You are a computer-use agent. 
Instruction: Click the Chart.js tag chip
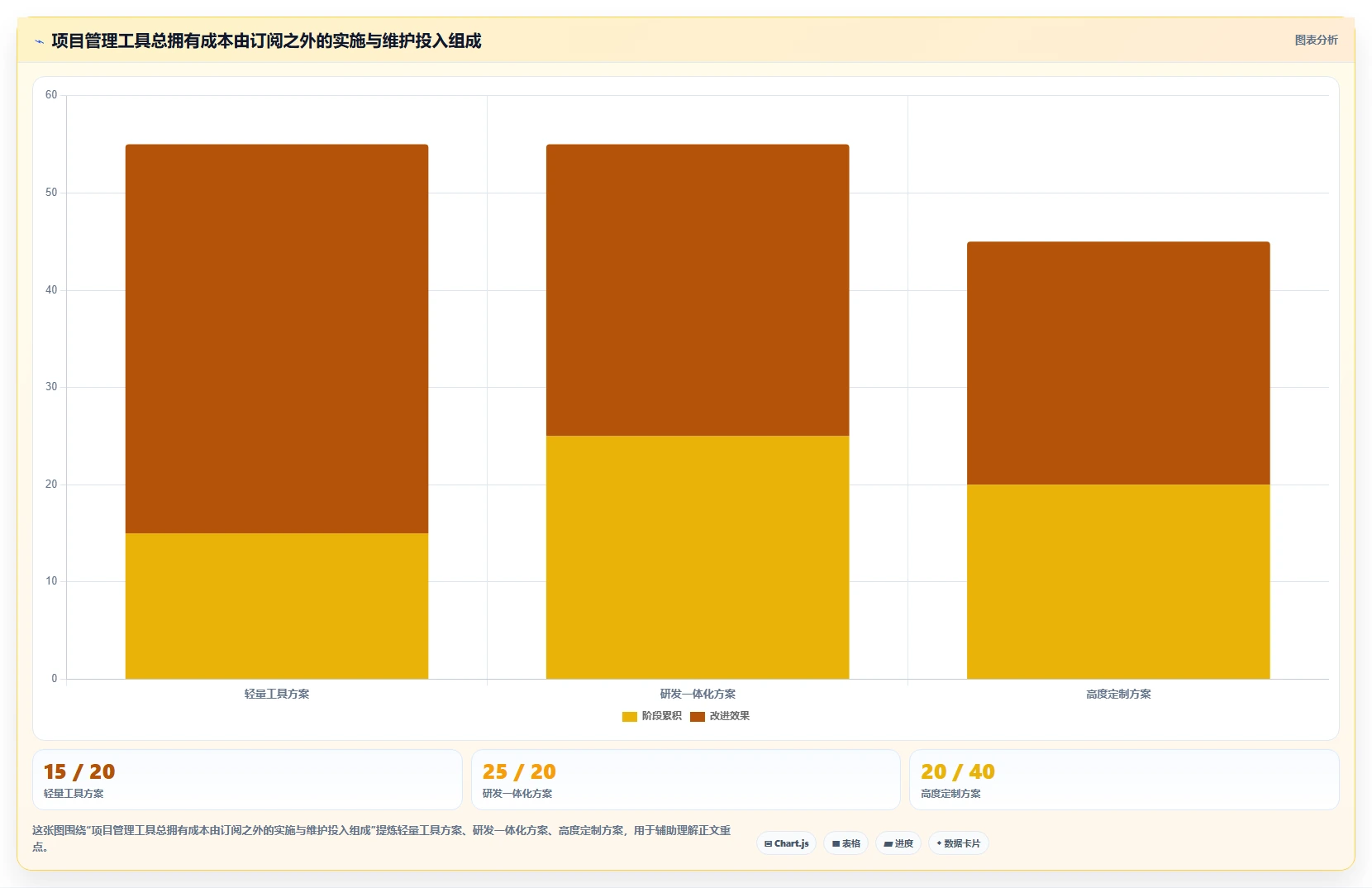pos(787,843)
